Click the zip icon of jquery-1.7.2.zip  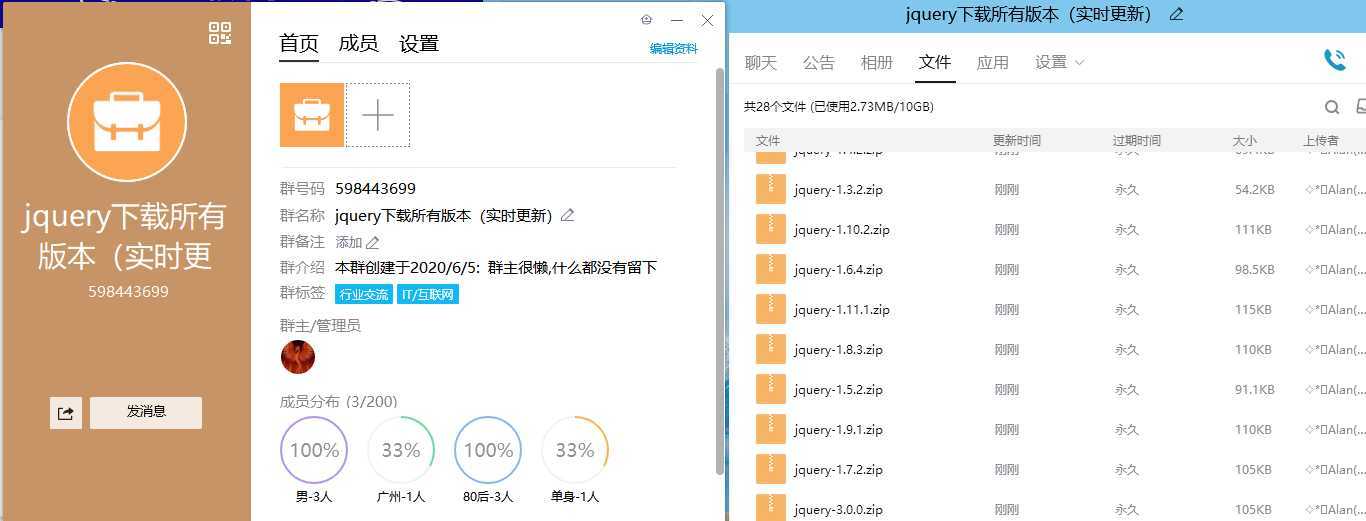point(771,469)
